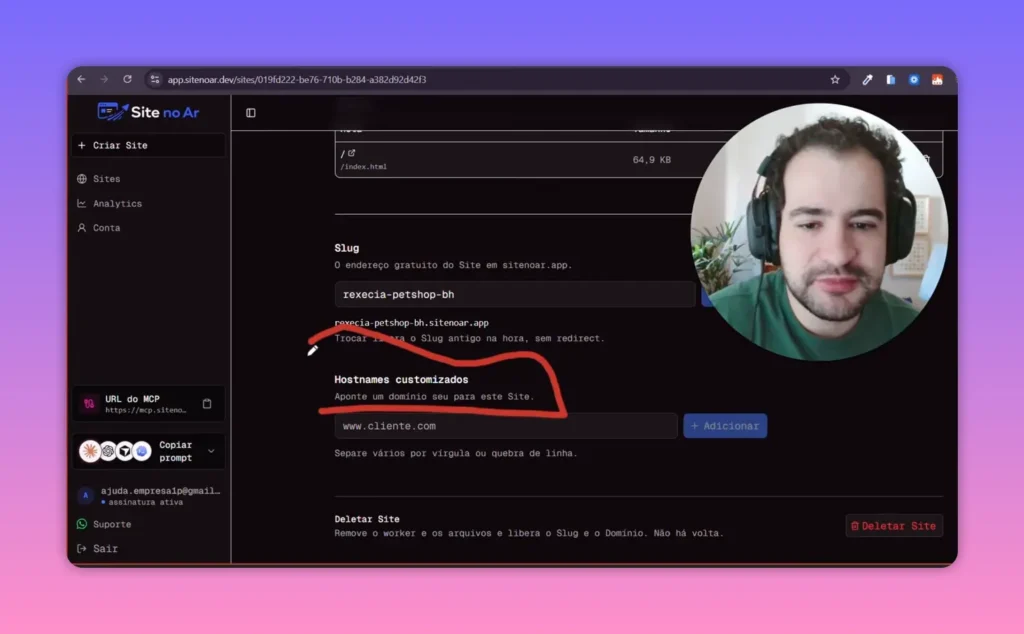Click the browser forward arrow

(x=104, y=79)
